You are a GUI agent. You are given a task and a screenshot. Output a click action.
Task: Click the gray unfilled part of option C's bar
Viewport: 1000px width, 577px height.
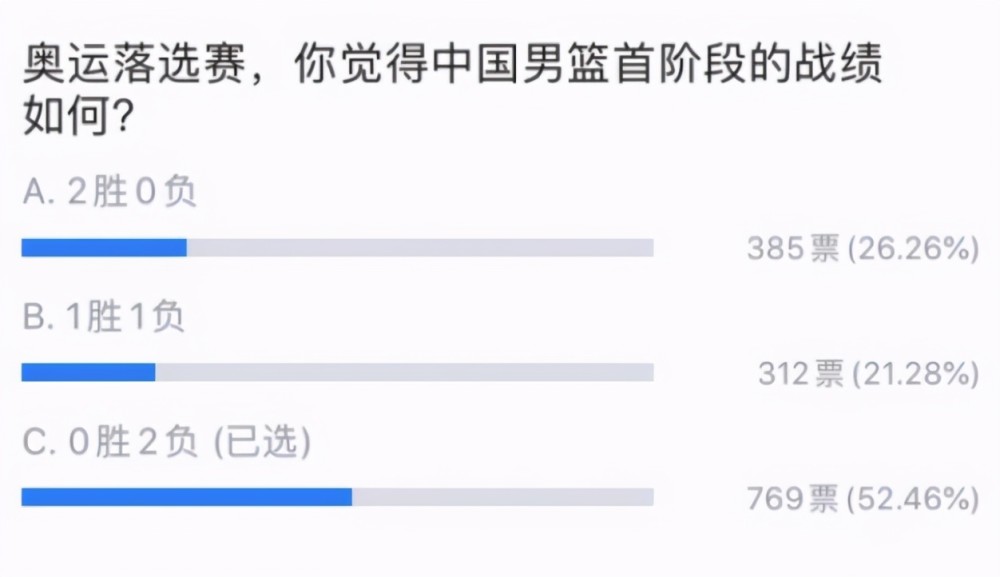click(502, 497)
